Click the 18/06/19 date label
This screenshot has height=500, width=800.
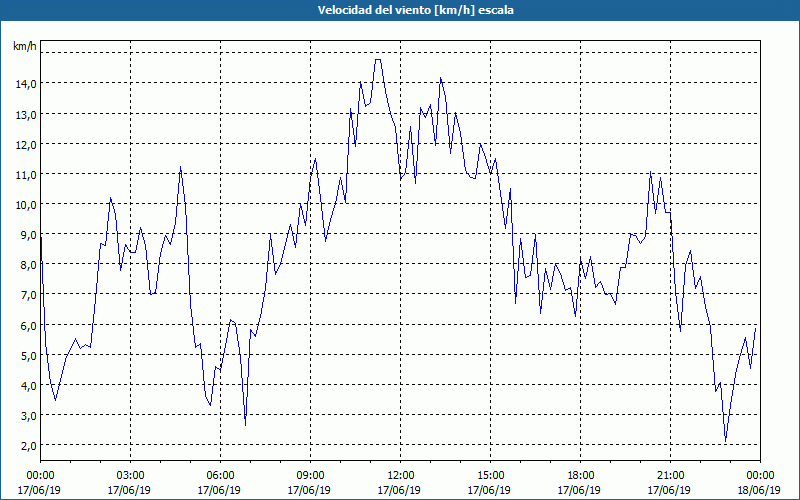point(759,490)
